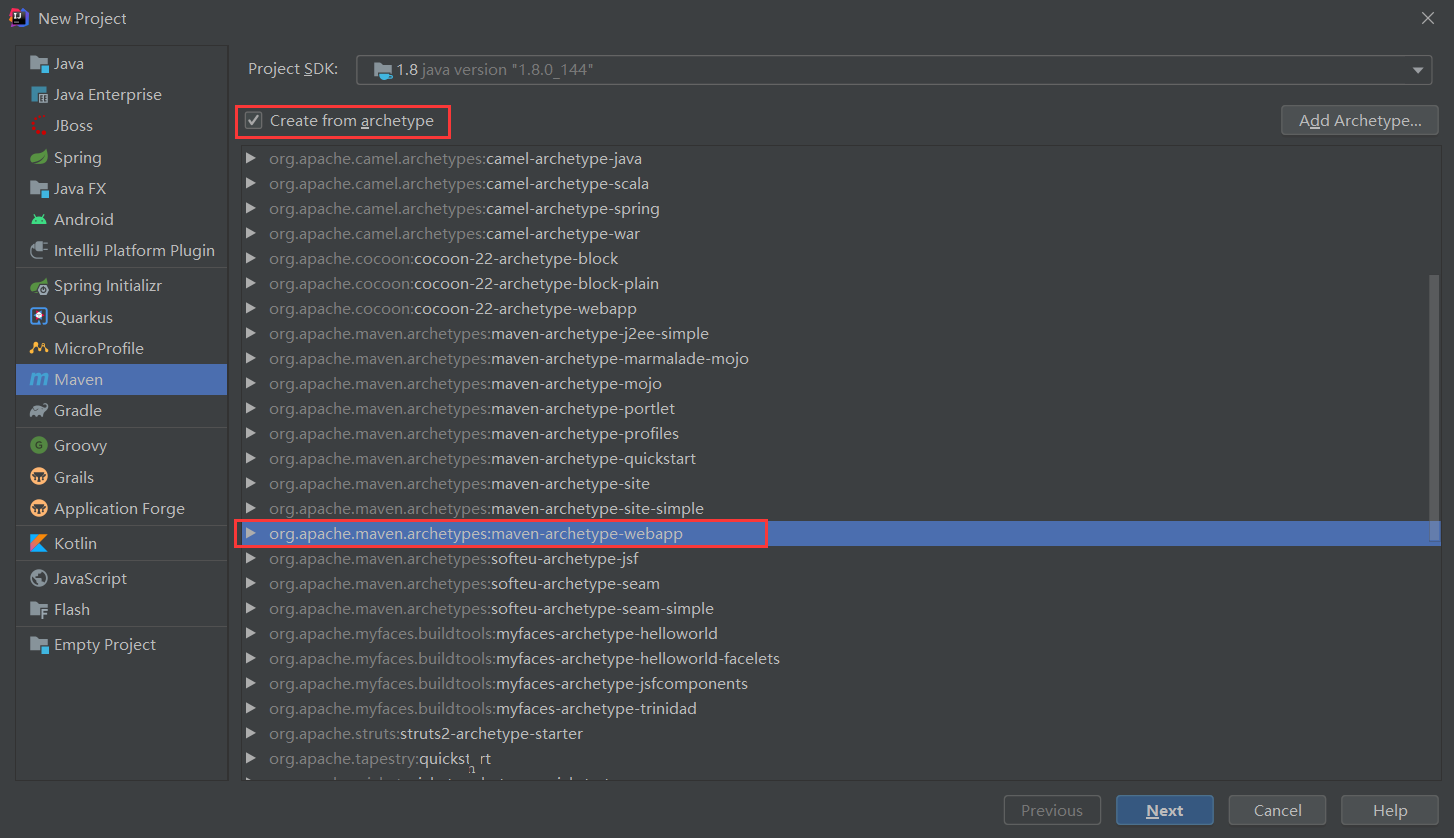Click the Java FX folder icon

click(x=39, y=188)
